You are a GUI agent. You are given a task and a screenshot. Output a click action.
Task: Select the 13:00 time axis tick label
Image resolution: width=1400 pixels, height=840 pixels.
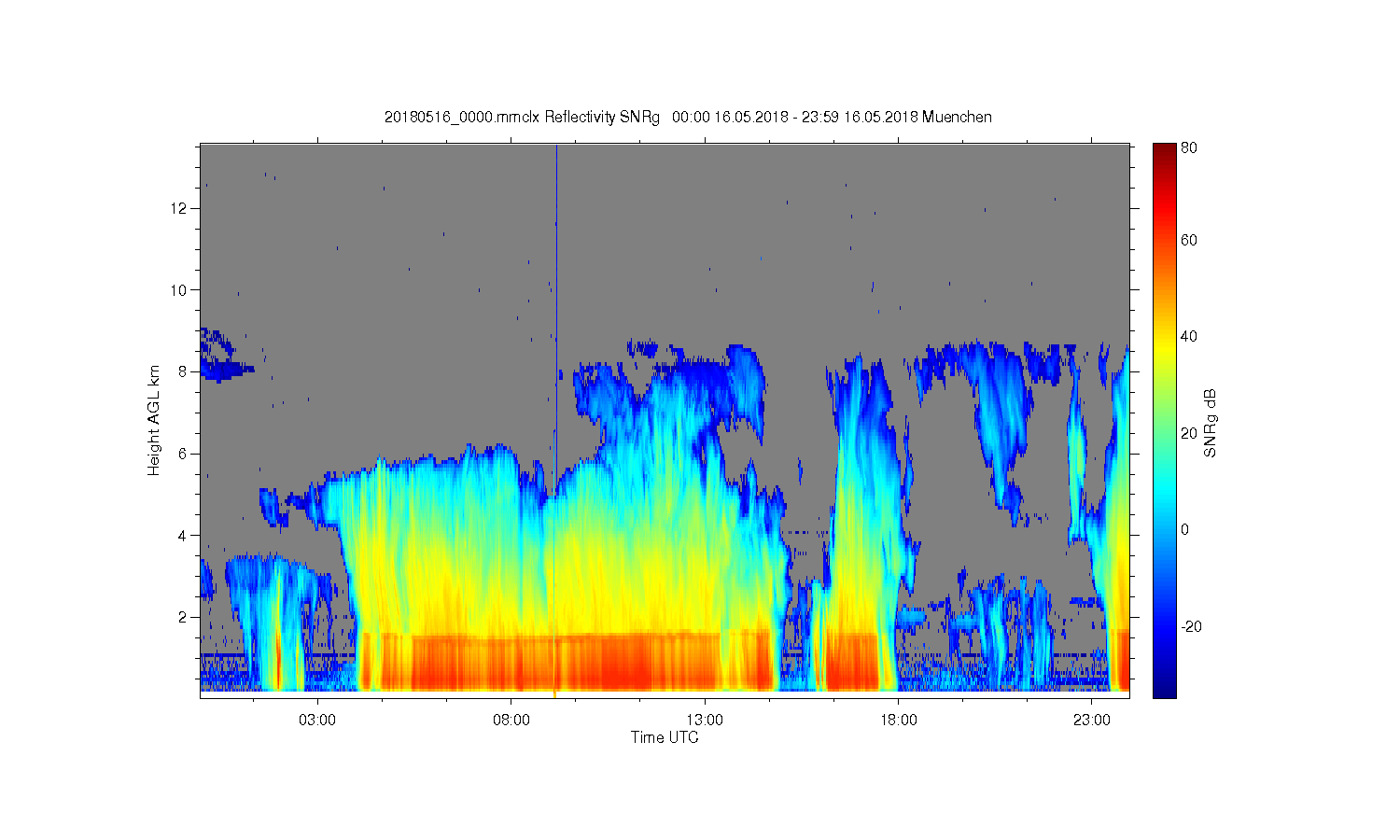[705, 721]
